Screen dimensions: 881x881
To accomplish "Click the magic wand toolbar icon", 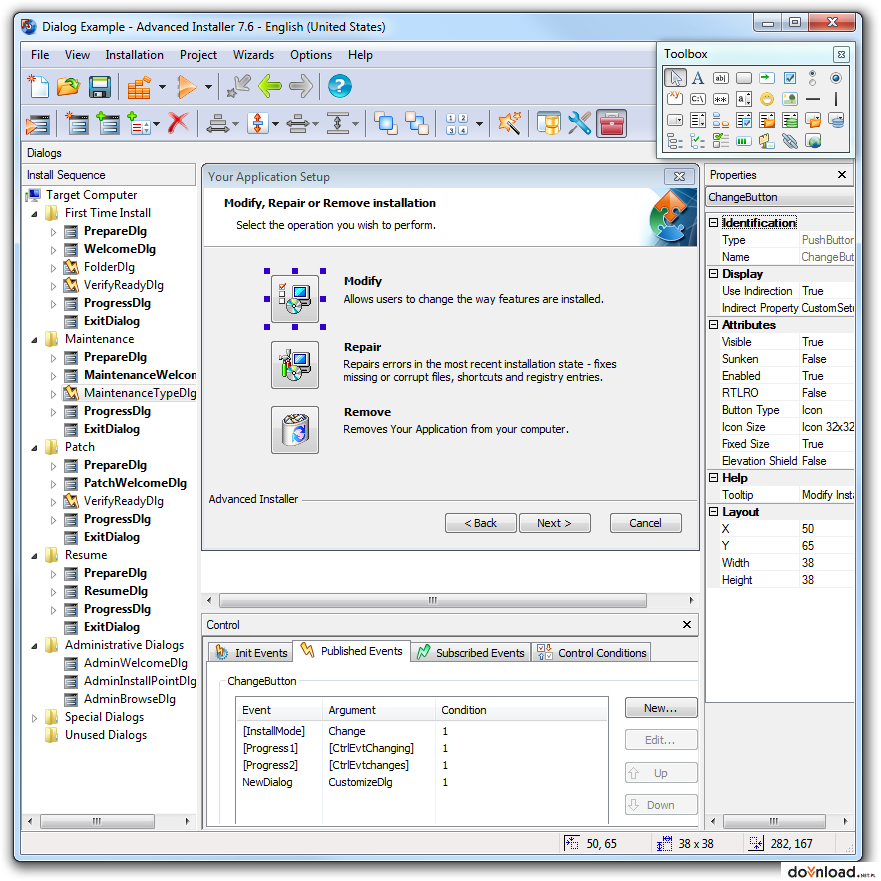I will tap(510, 123).
